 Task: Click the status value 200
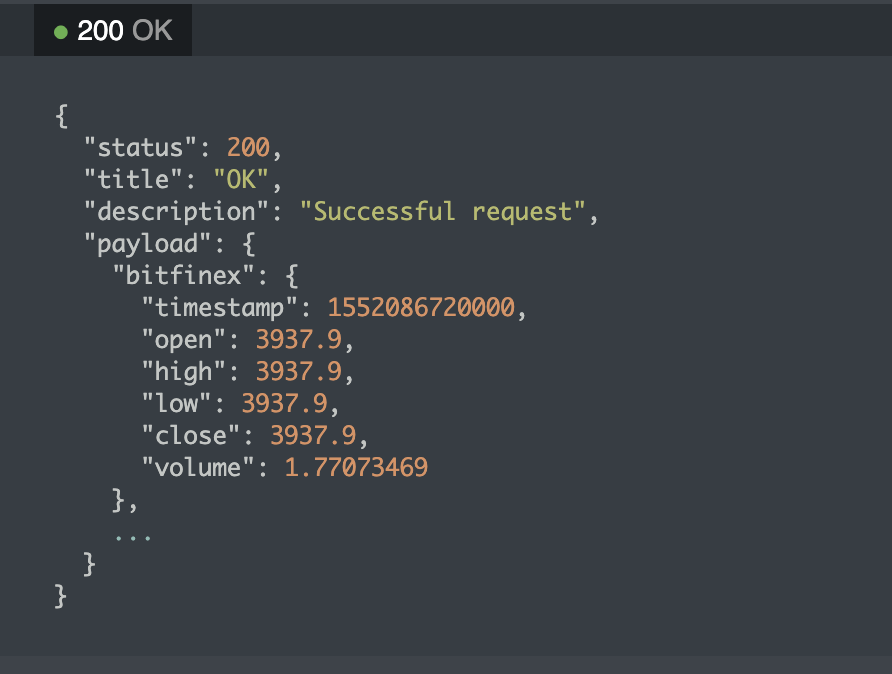(x=248, y=148)
